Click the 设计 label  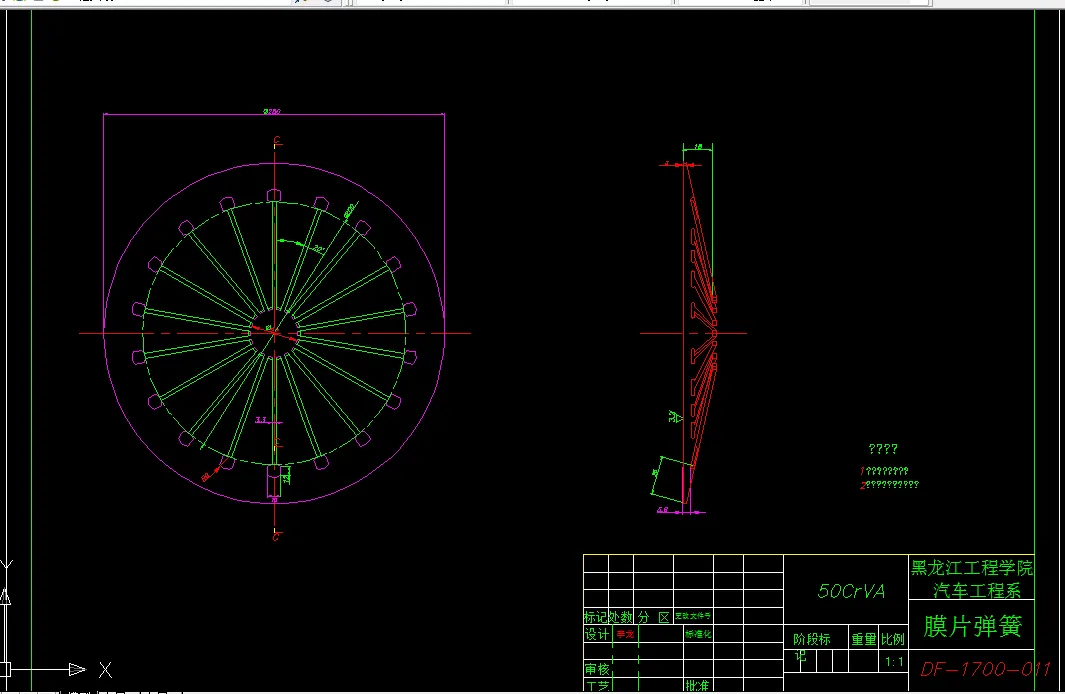(597, 634)
